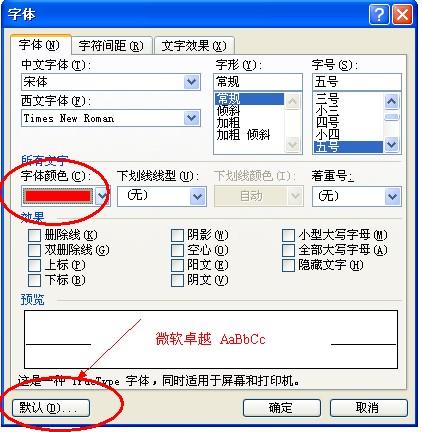Expand the 着重号 emphasis mark dropdown
422x432 pixels.
click(x=392, y=196)
